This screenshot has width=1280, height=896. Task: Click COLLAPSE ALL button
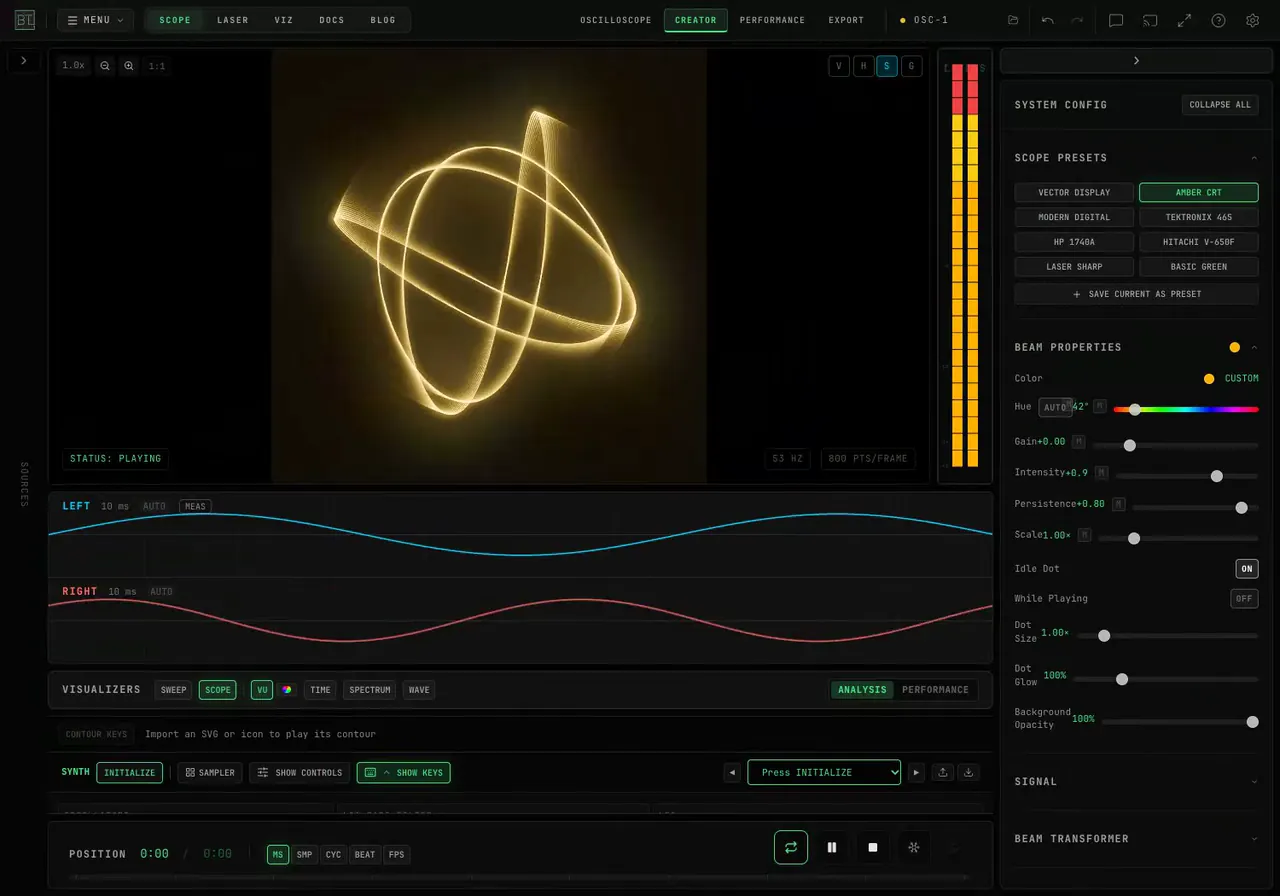pyautogui.click(x=1220, y=104)
